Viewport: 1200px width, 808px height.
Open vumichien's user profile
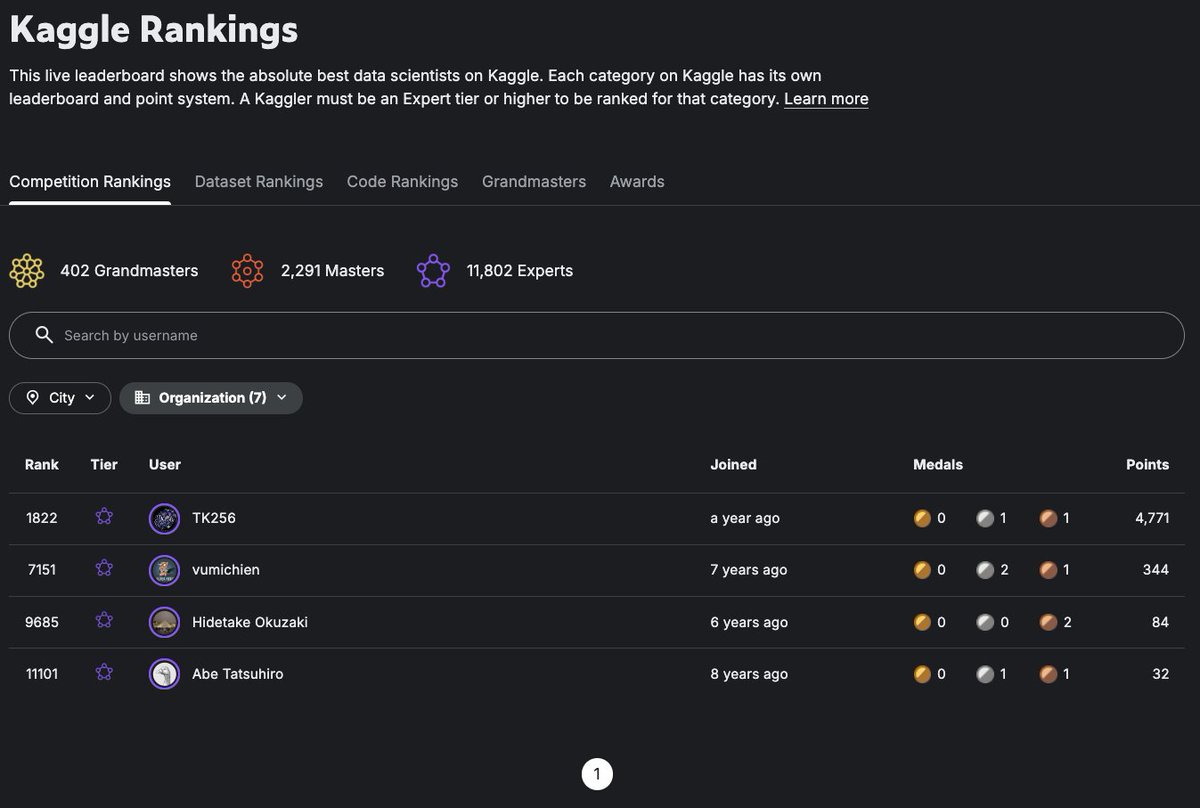coord(226,570)
